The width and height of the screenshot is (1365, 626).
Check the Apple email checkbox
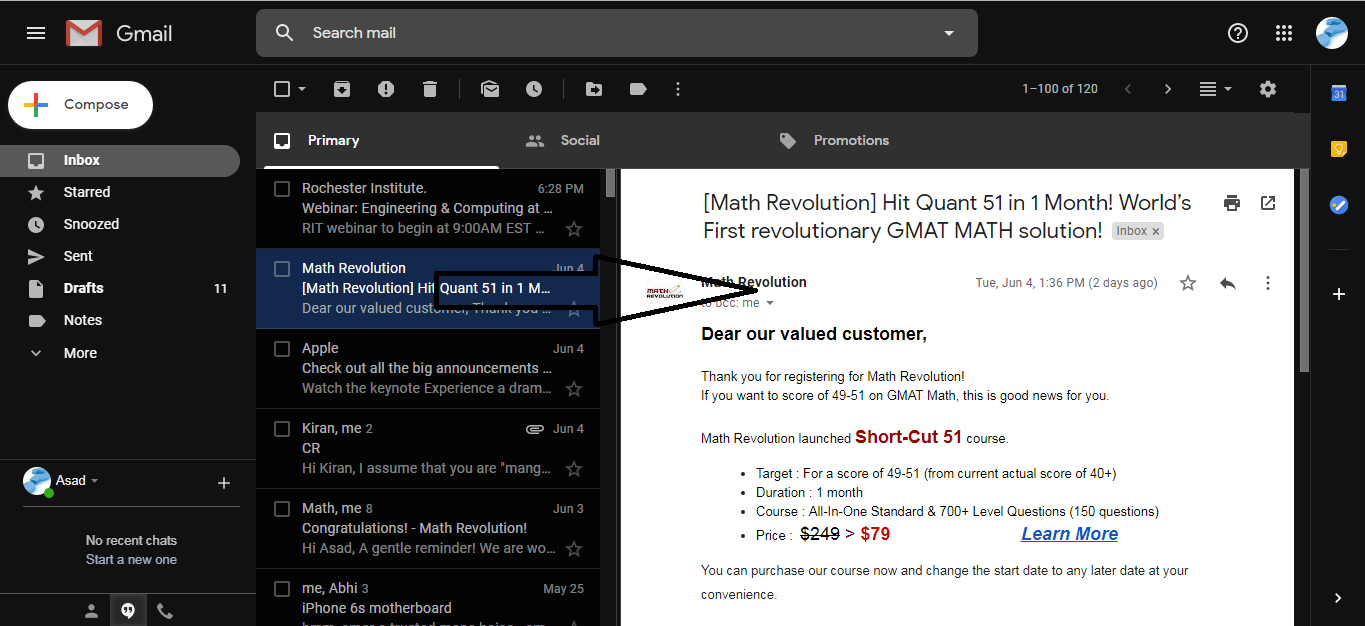click(x=282, y=349)
